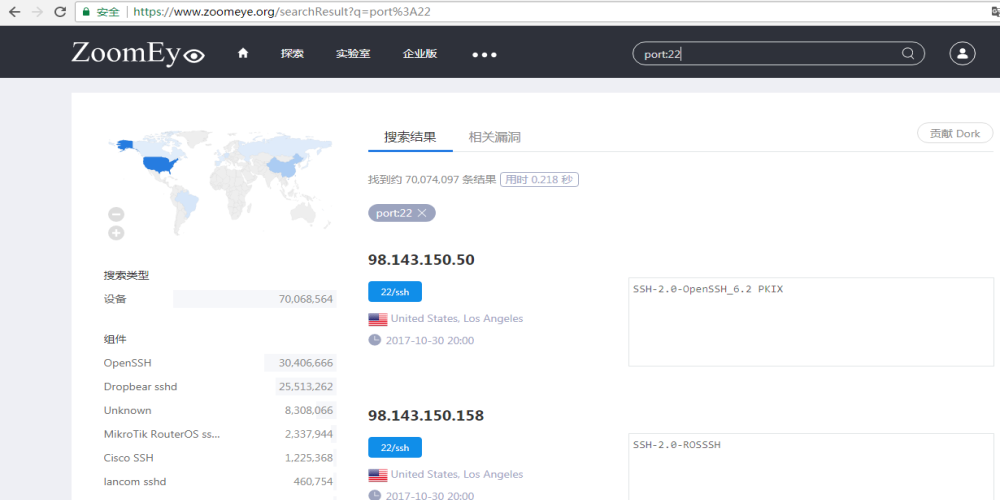This screenshot has width=1000, height=500.
Task: Go to home via house icon
Action: click(242, 54)
